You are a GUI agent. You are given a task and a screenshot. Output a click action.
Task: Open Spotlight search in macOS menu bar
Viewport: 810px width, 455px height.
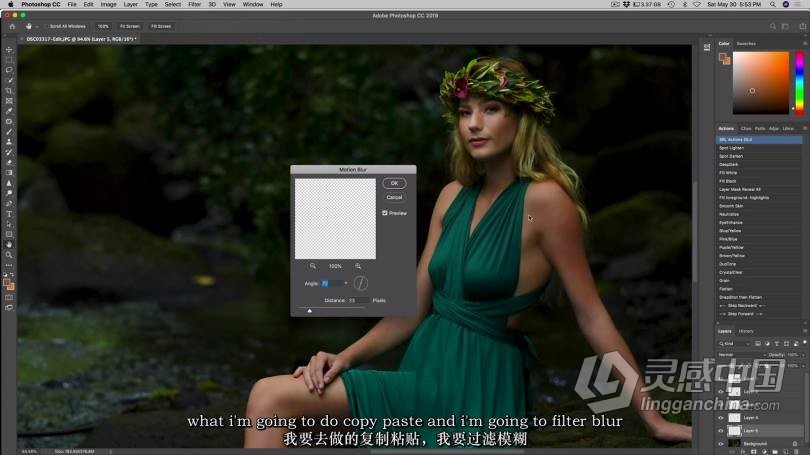pyautogui.click(x=773, y=4)
